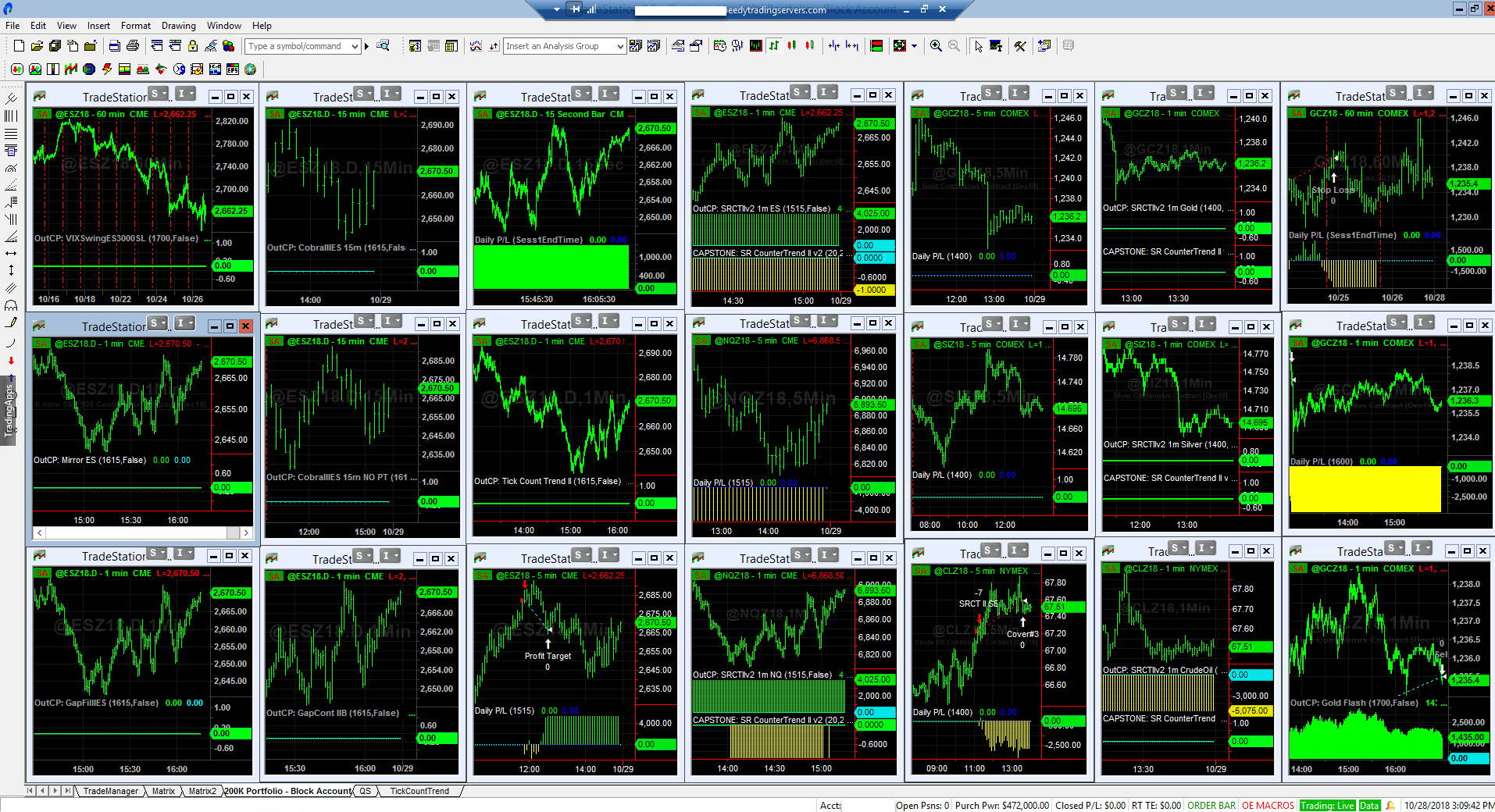
Task: Open title bar dropdown arrow at top center
Action: 557,9
